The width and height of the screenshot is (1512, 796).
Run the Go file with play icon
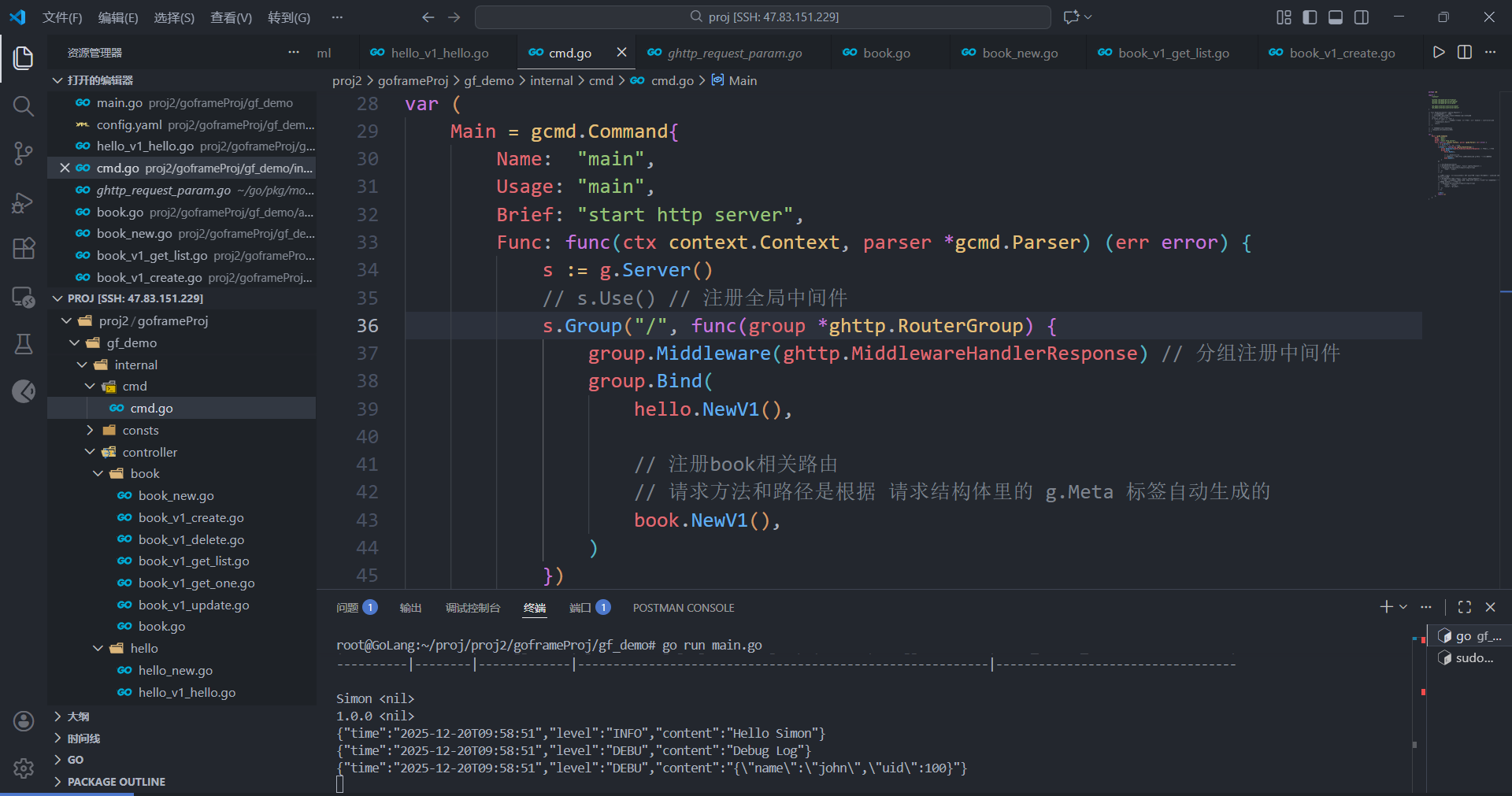(1439, 52)
